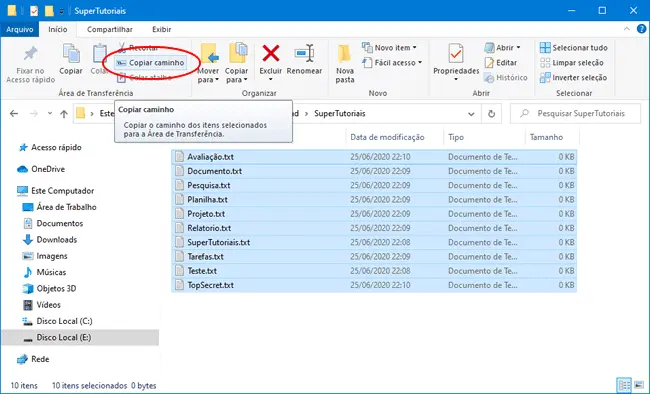Click the Copiar icon in Área de Transferência
The width and height of the screenshot is (650, 394).
(x=71, y=54)
